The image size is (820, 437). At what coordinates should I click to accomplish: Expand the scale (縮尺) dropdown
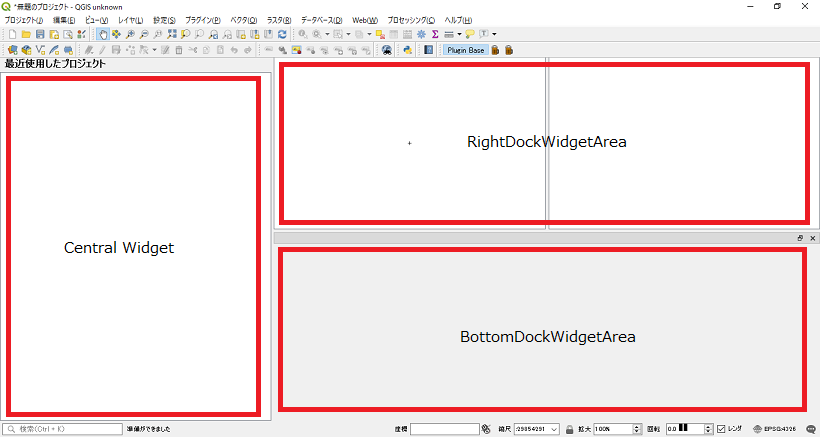pos(554,429)
